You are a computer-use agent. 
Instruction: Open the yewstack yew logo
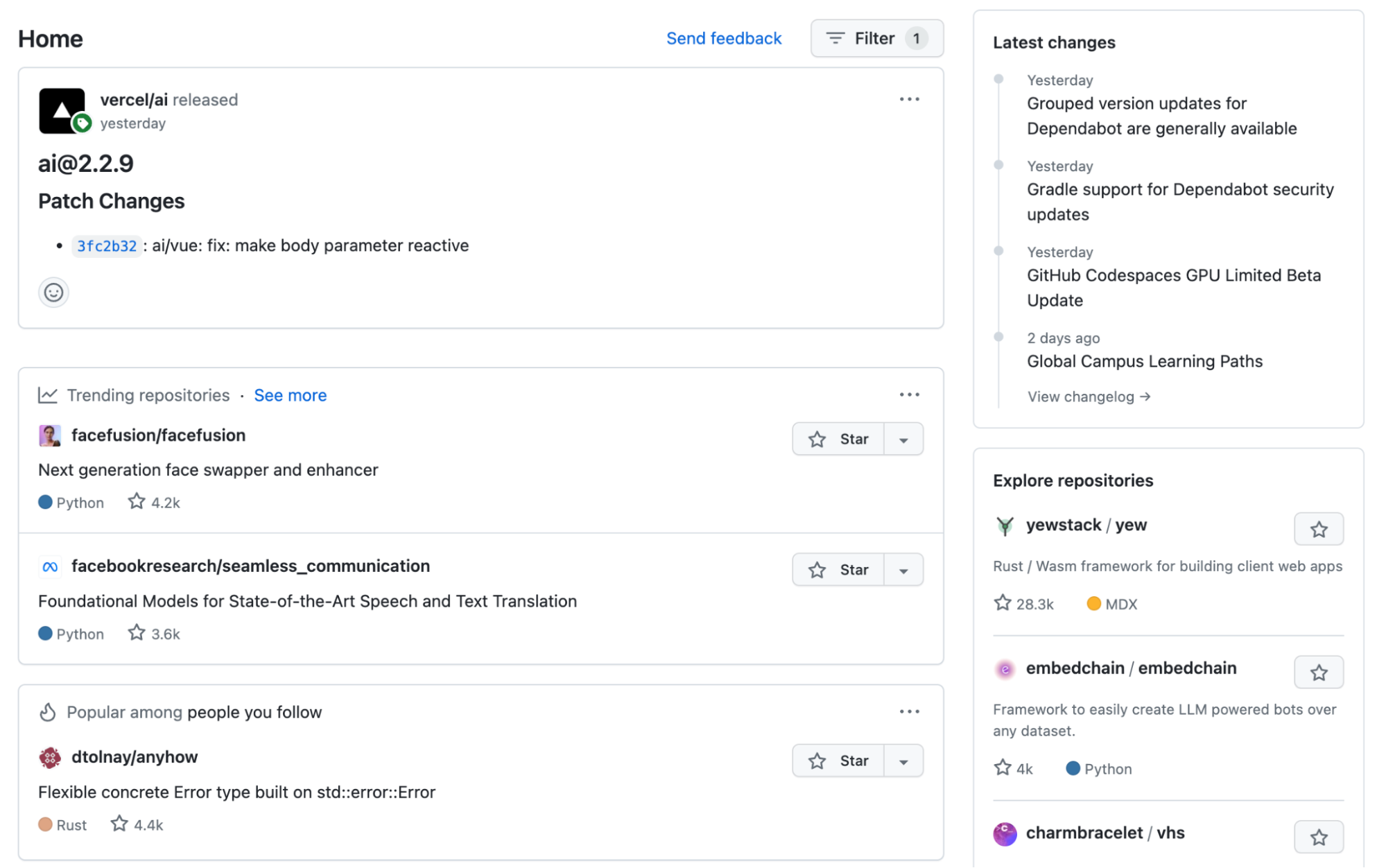pyautogui.click(x=1004, y=525)
